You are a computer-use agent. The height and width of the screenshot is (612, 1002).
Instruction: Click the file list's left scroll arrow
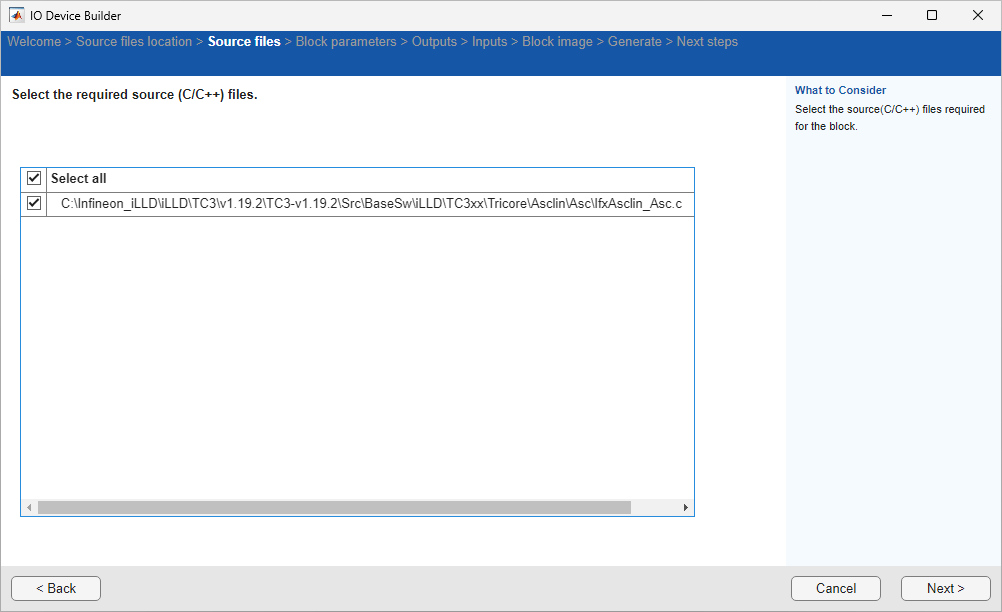(29, 508)
